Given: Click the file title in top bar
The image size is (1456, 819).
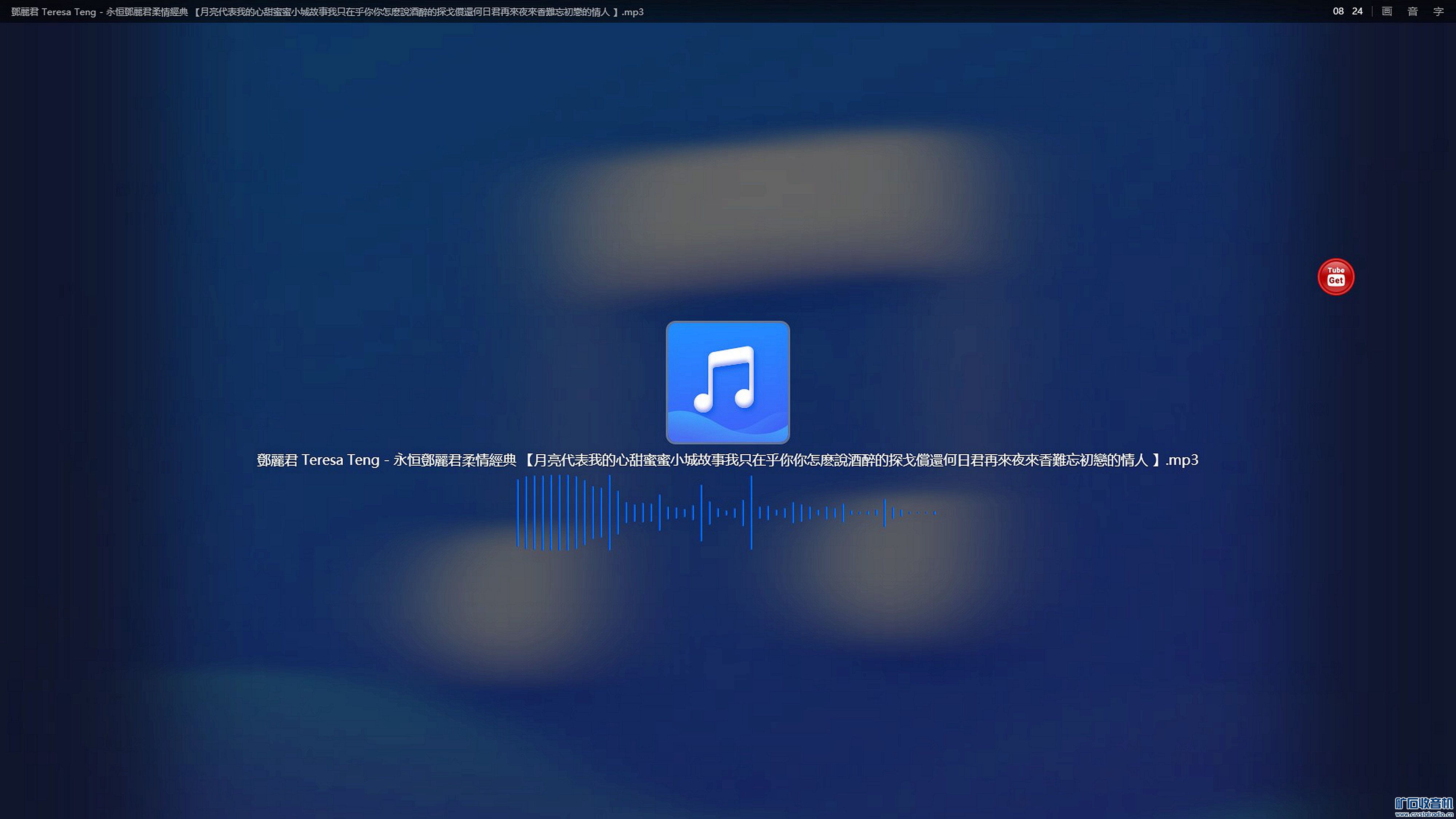Looking at the screenshot, I should point(327,12).
